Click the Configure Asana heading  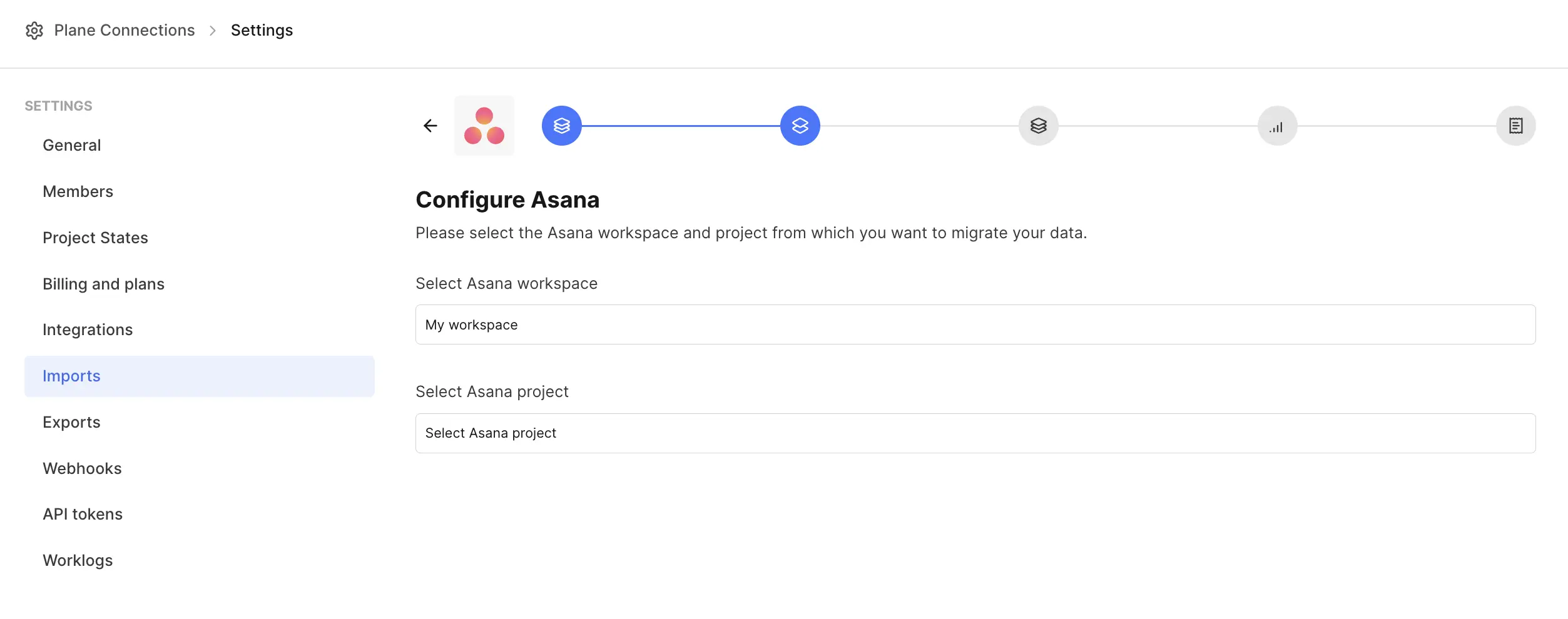(507, 200)
